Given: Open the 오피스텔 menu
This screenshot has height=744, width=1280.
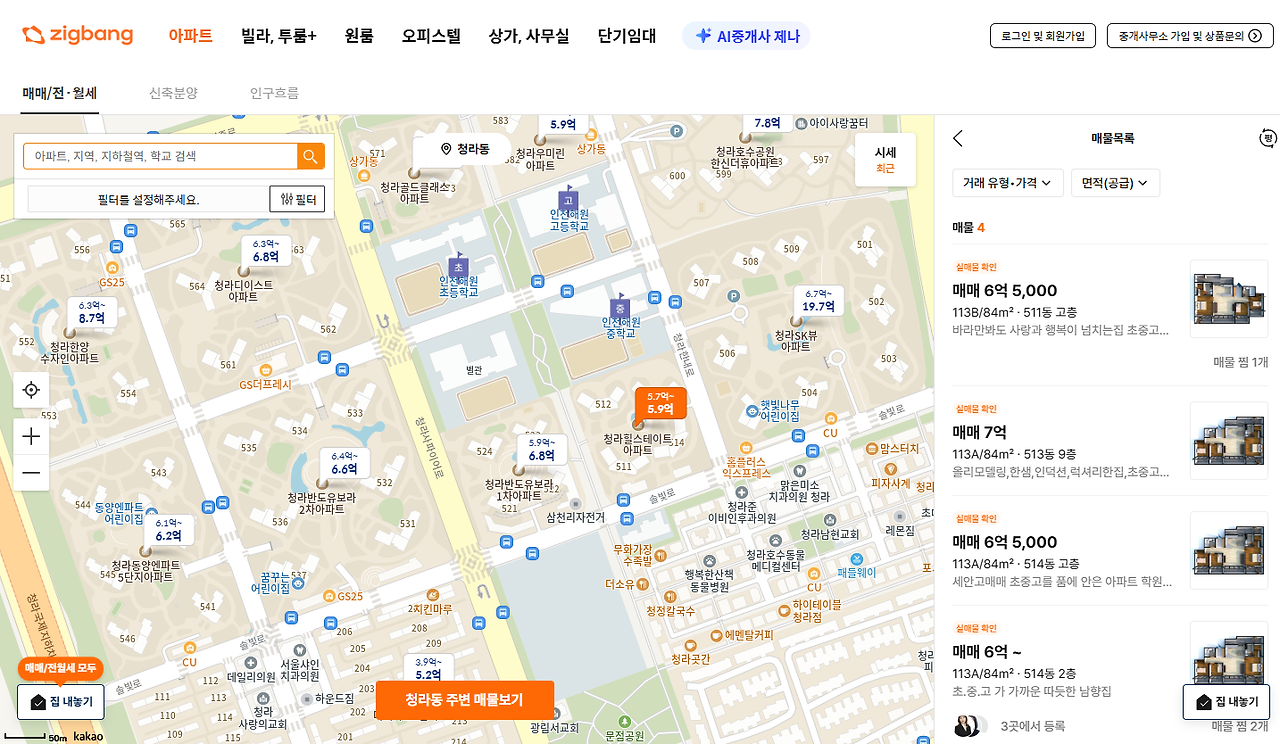Looking at the screenshot, I should [x=431, y=36].
